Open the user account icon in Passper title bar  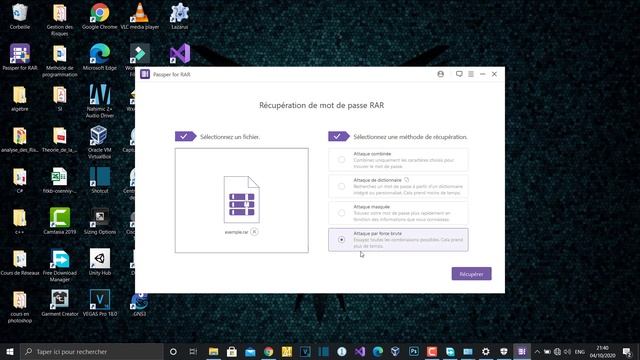[440, 74]
